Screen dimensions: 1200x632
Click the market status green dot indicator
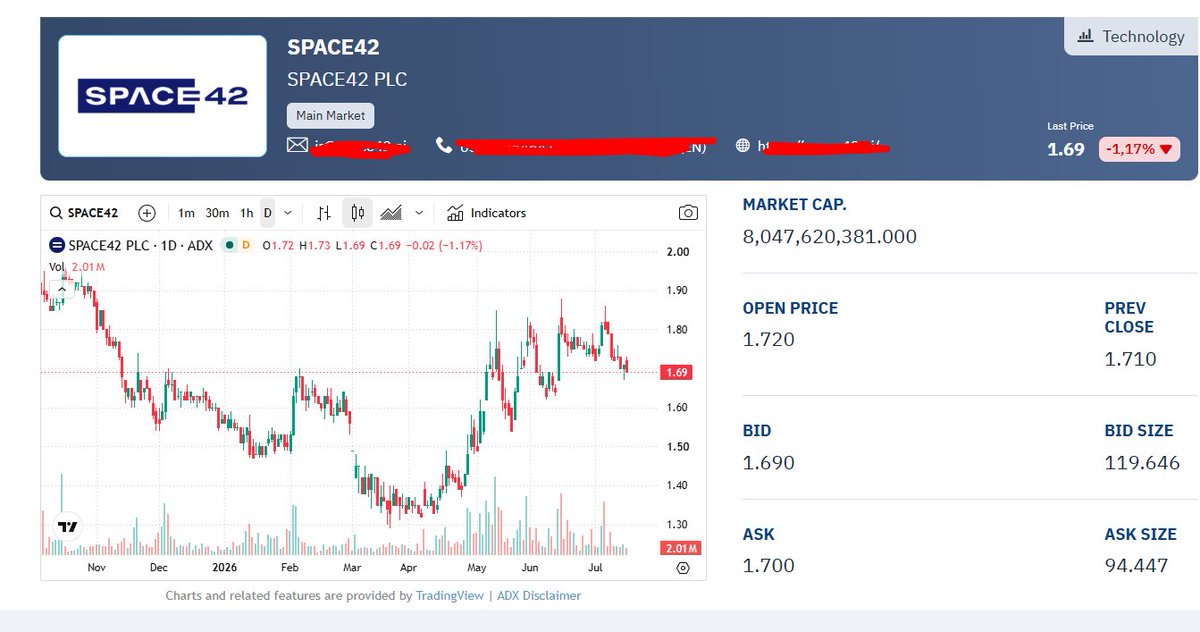click(228, 245)
